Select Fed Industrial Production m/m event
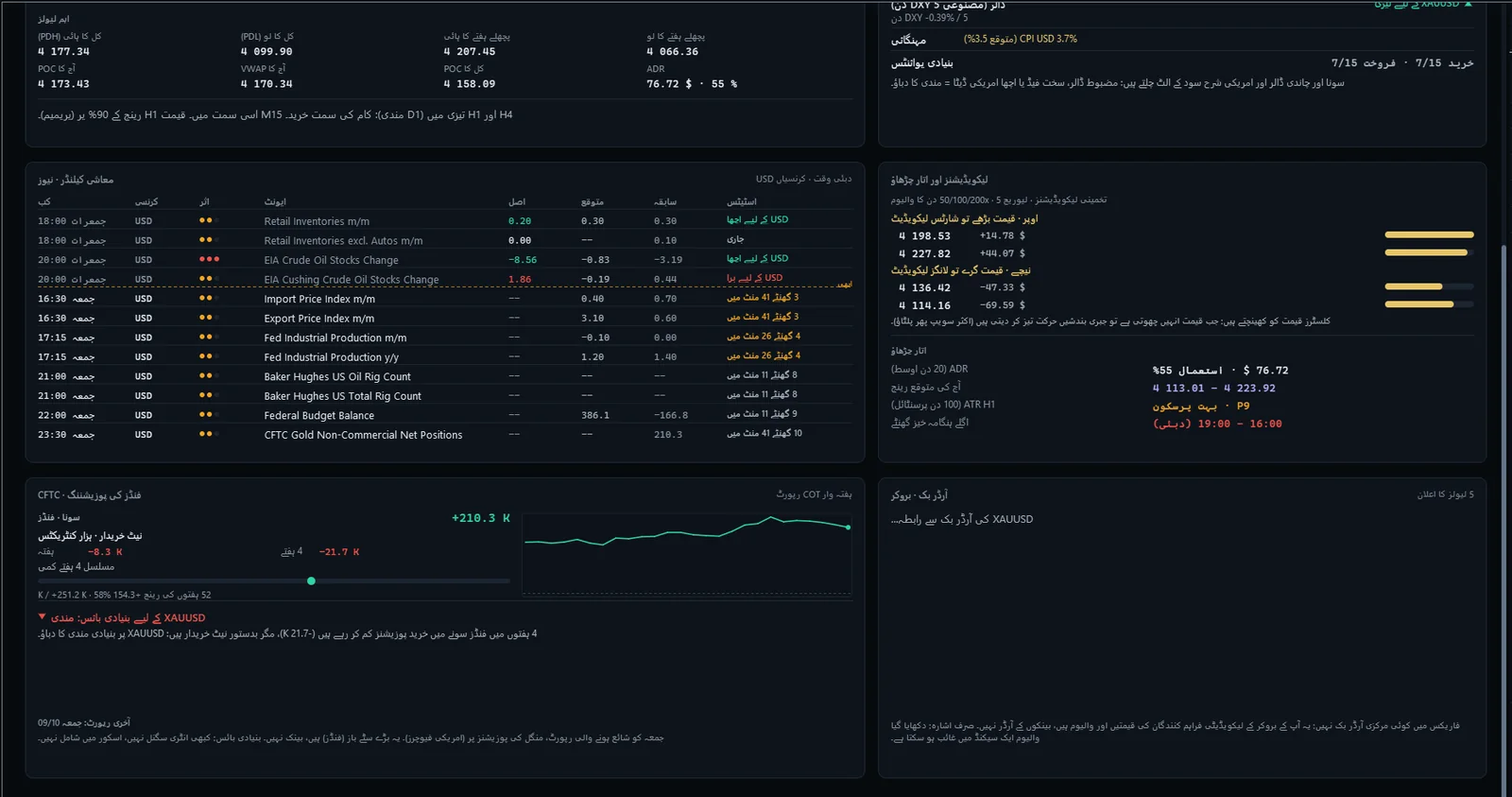This screenshot has height=797, width=1512. (x=335, y=338)
